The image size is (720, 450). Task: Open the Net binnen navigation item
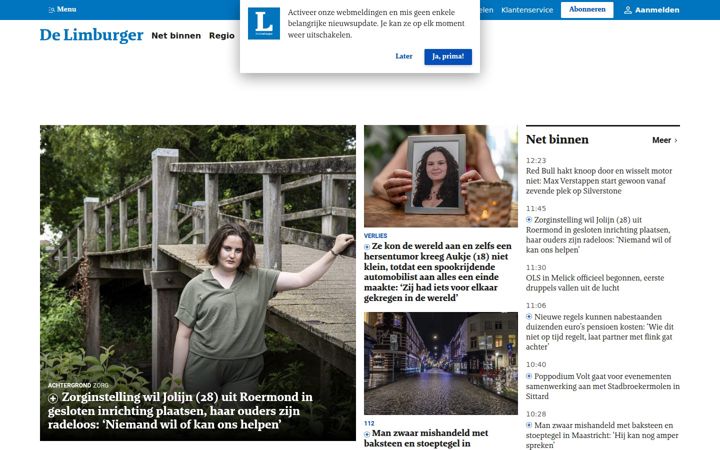coord(176,35)
